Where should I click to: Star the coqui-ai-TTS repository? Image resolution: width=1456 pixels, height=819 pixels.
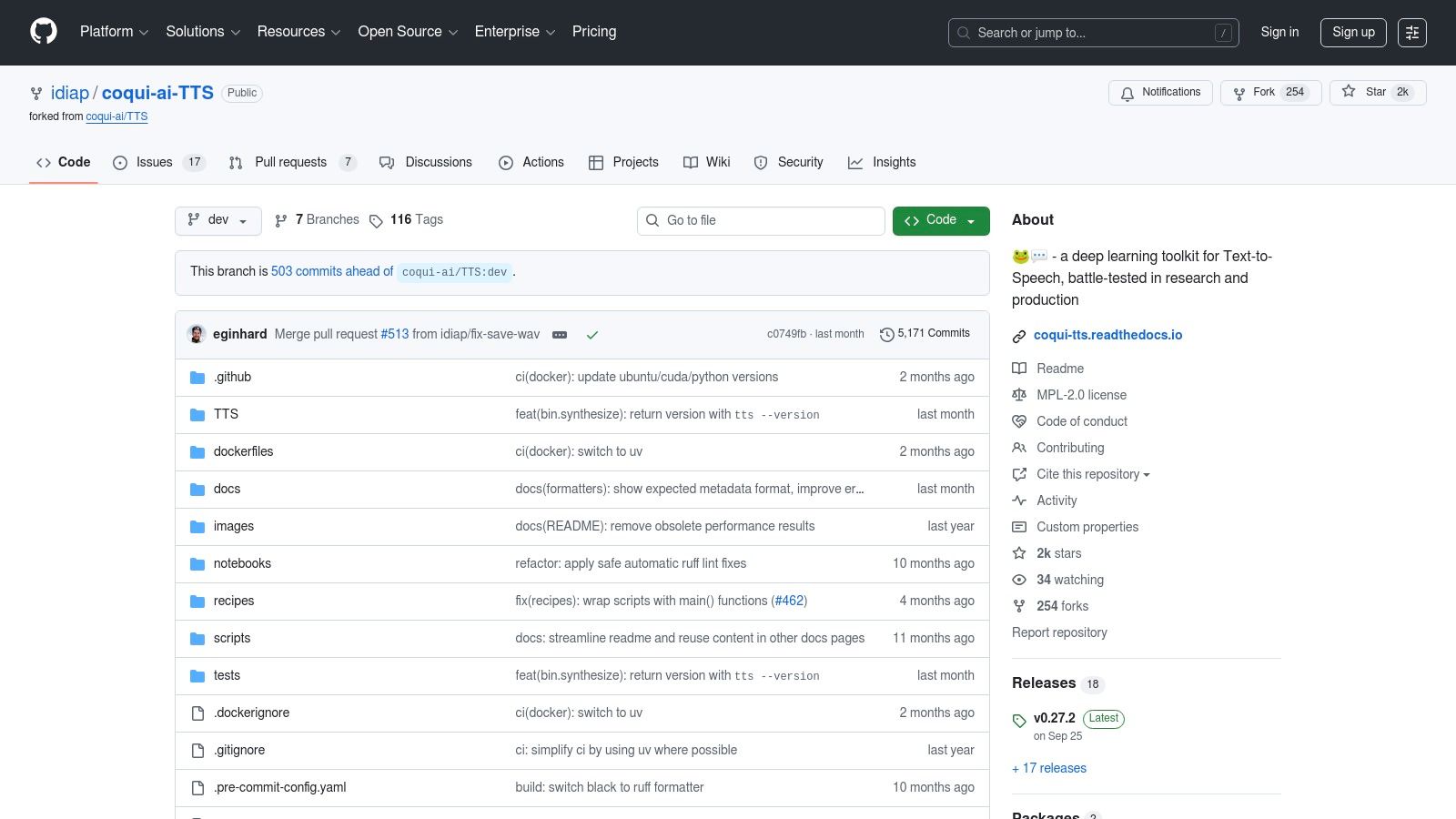coord(1377,92)
